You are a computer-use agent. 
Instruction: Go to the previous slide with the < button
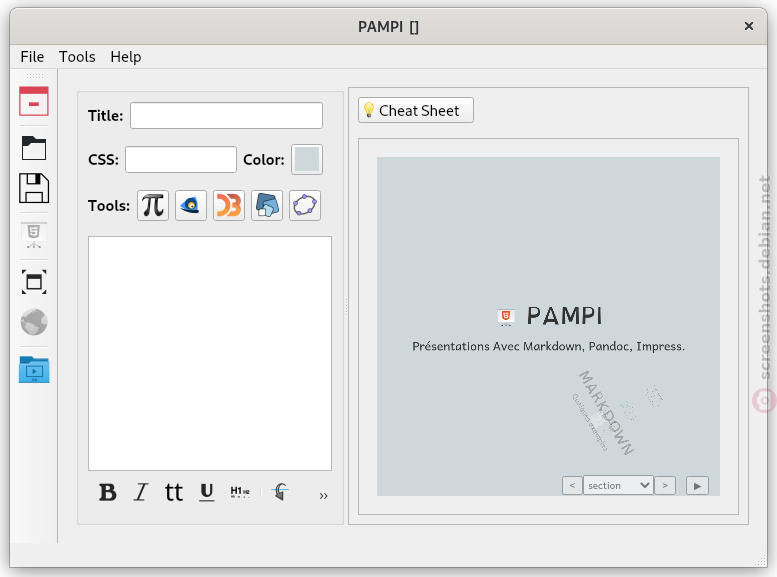click(572, 485)
